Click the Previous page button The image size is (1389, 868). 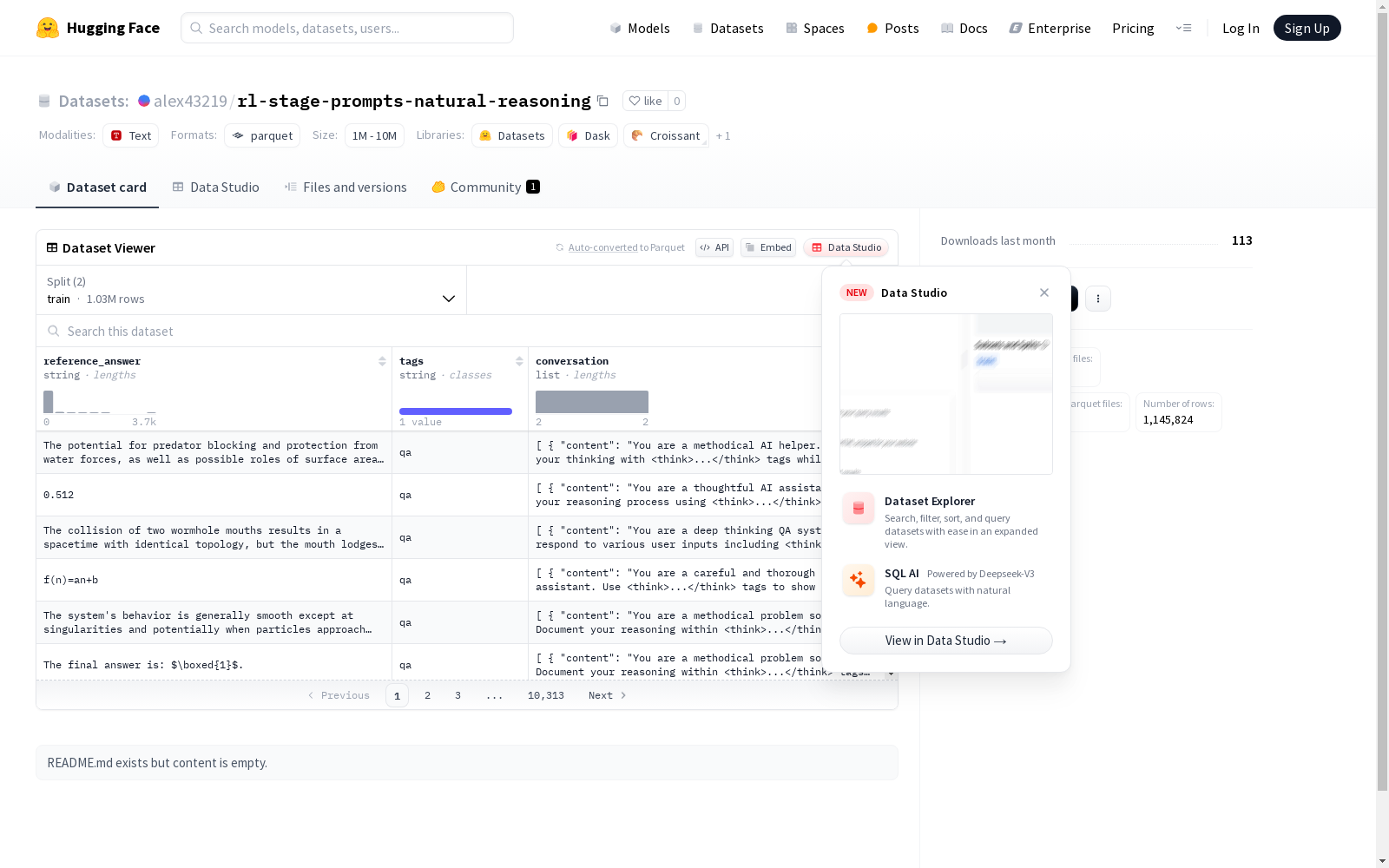point(339,695)
